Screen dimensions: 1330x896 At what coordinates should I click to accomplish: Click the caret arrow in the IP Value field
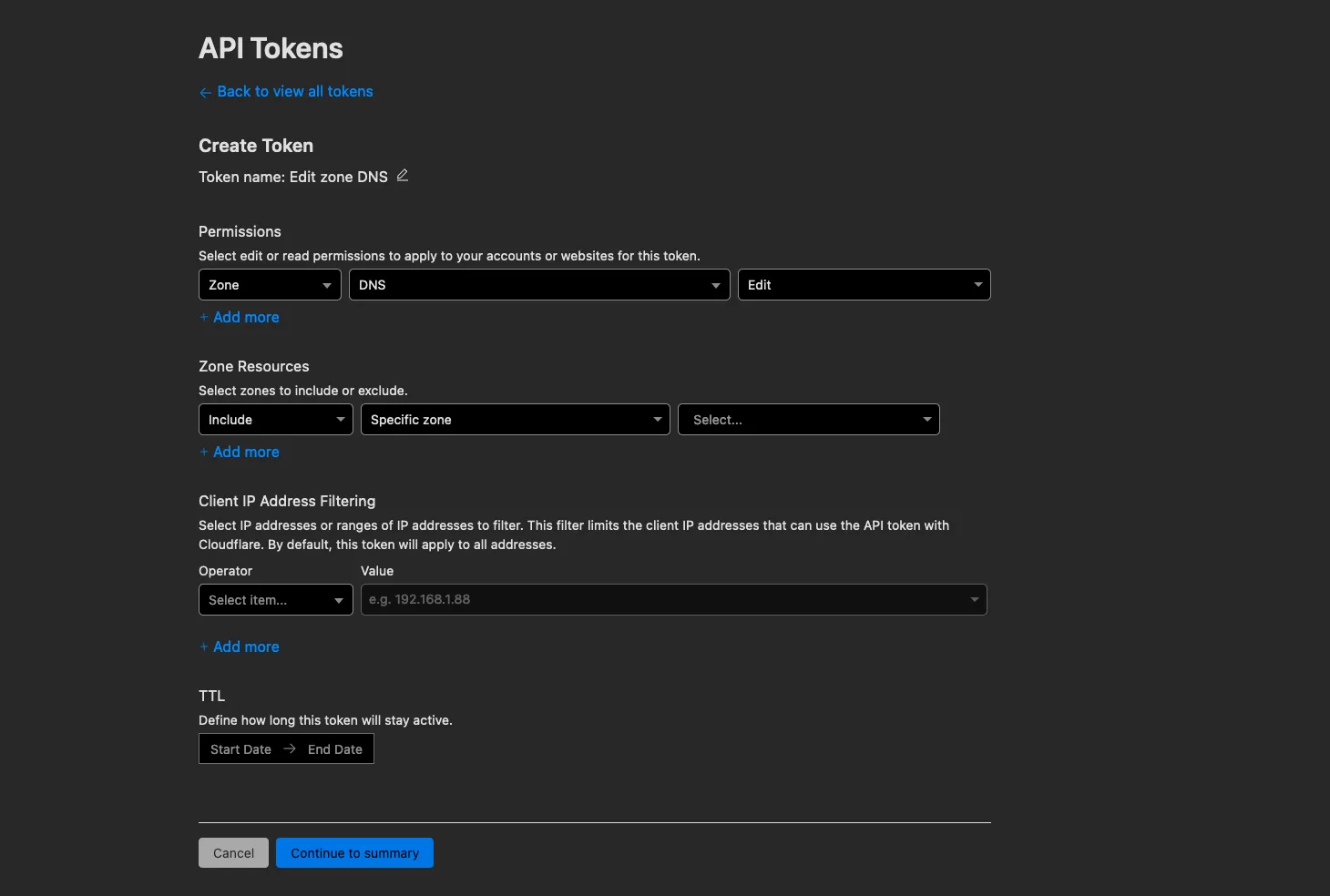pyautogui.click(x=974, y=600)
